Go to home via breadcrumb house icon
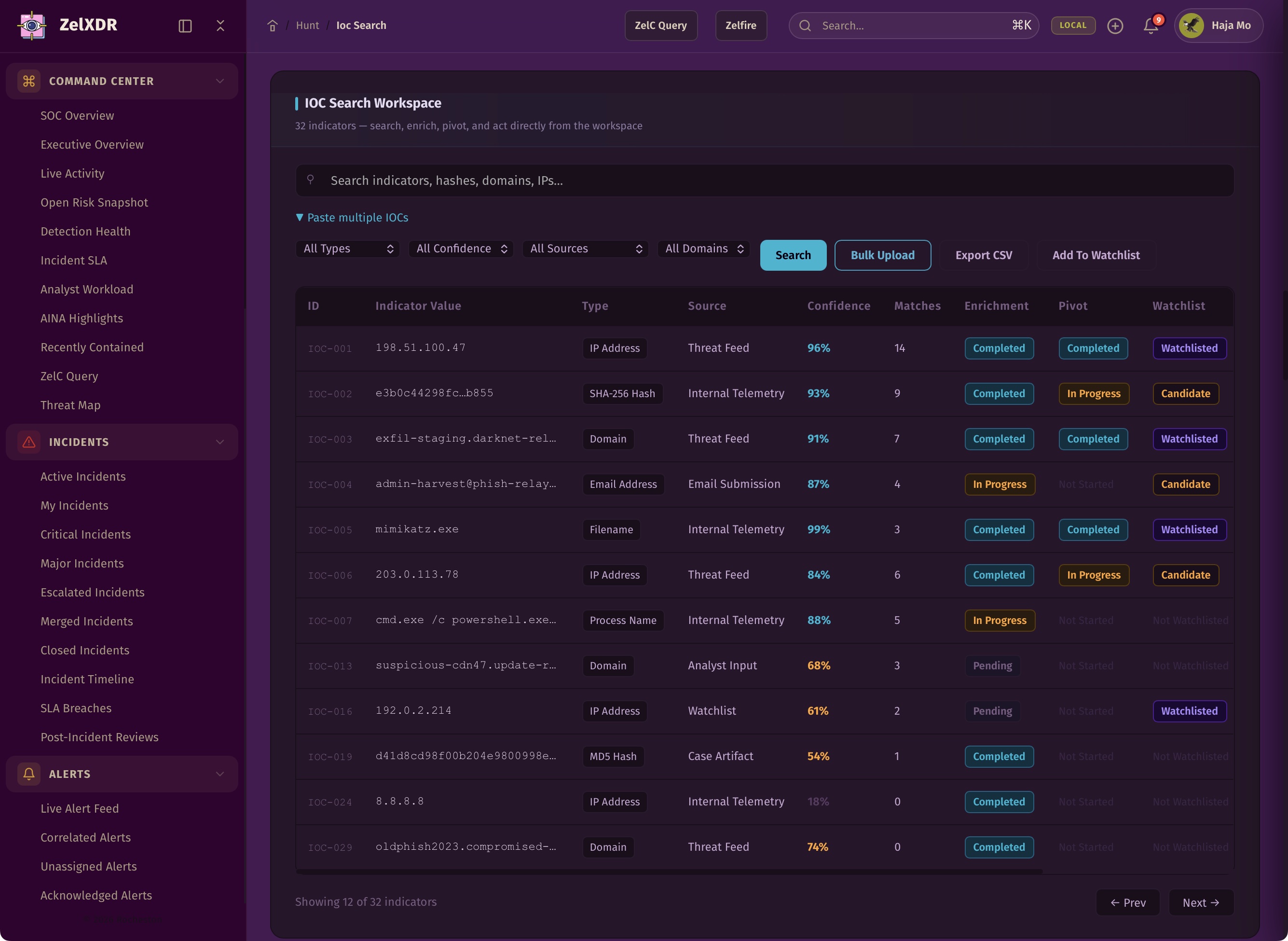The height and width of the screenshot is (941, 1288). click(272, 26)
